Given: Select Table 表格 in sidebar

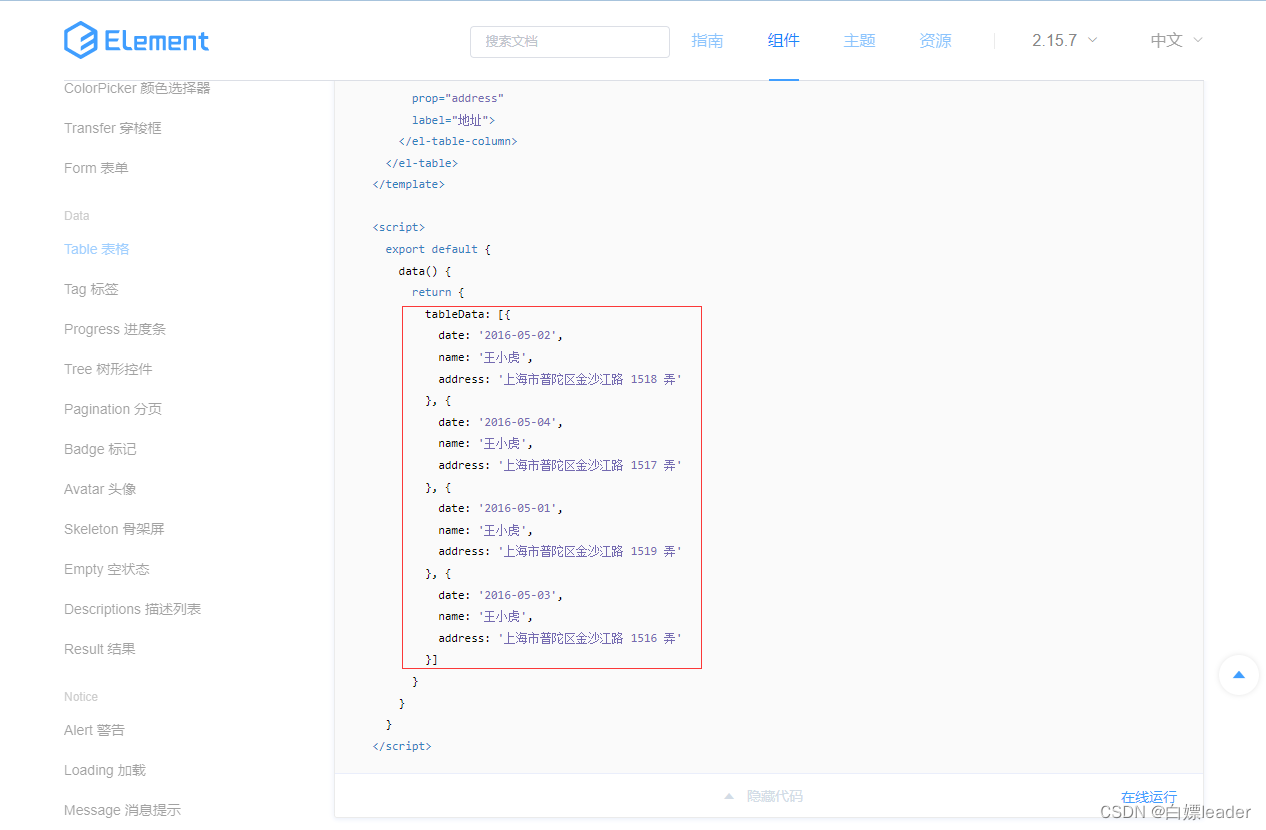Looking at the screenshot, I should (x=97, y=249).
